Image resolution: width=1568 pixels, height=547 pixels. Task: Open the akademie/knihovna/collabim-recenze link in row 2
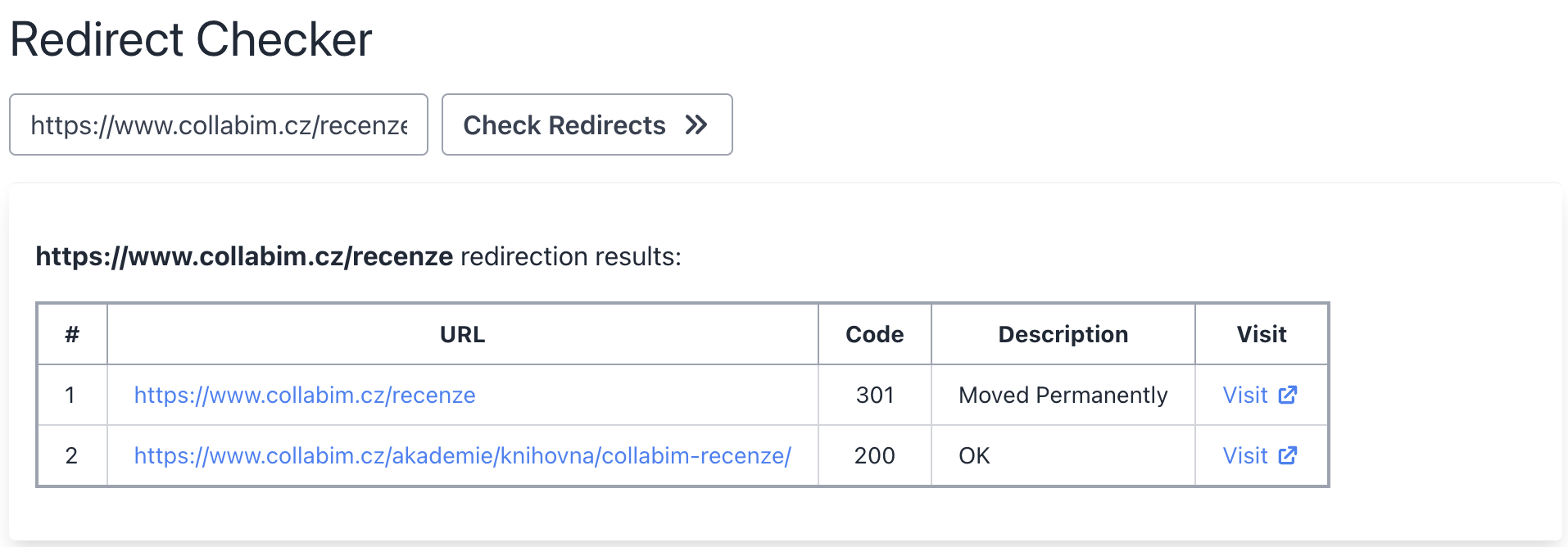[x=463, y=455]
